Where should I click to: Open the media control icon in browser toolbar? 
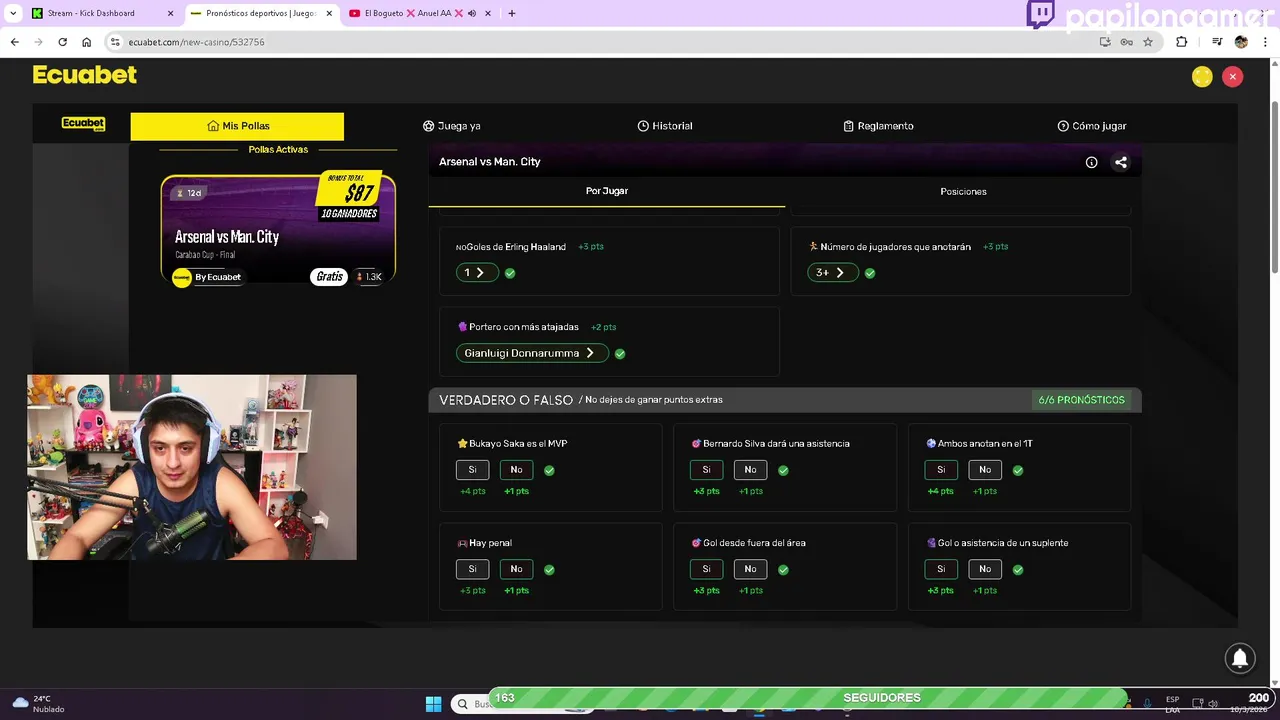tap(1217, 42)
